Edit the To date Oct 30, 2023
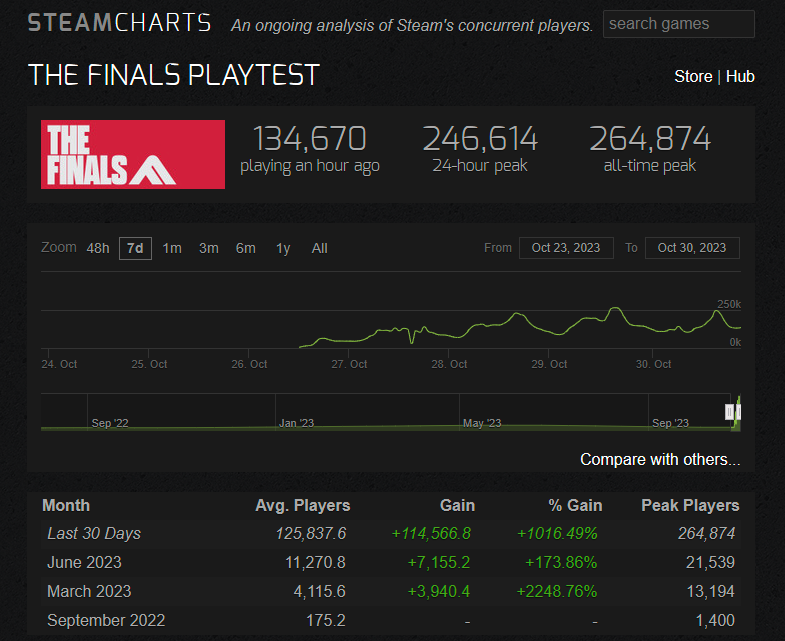Screen dimensions: 785x641 (692, 248)
